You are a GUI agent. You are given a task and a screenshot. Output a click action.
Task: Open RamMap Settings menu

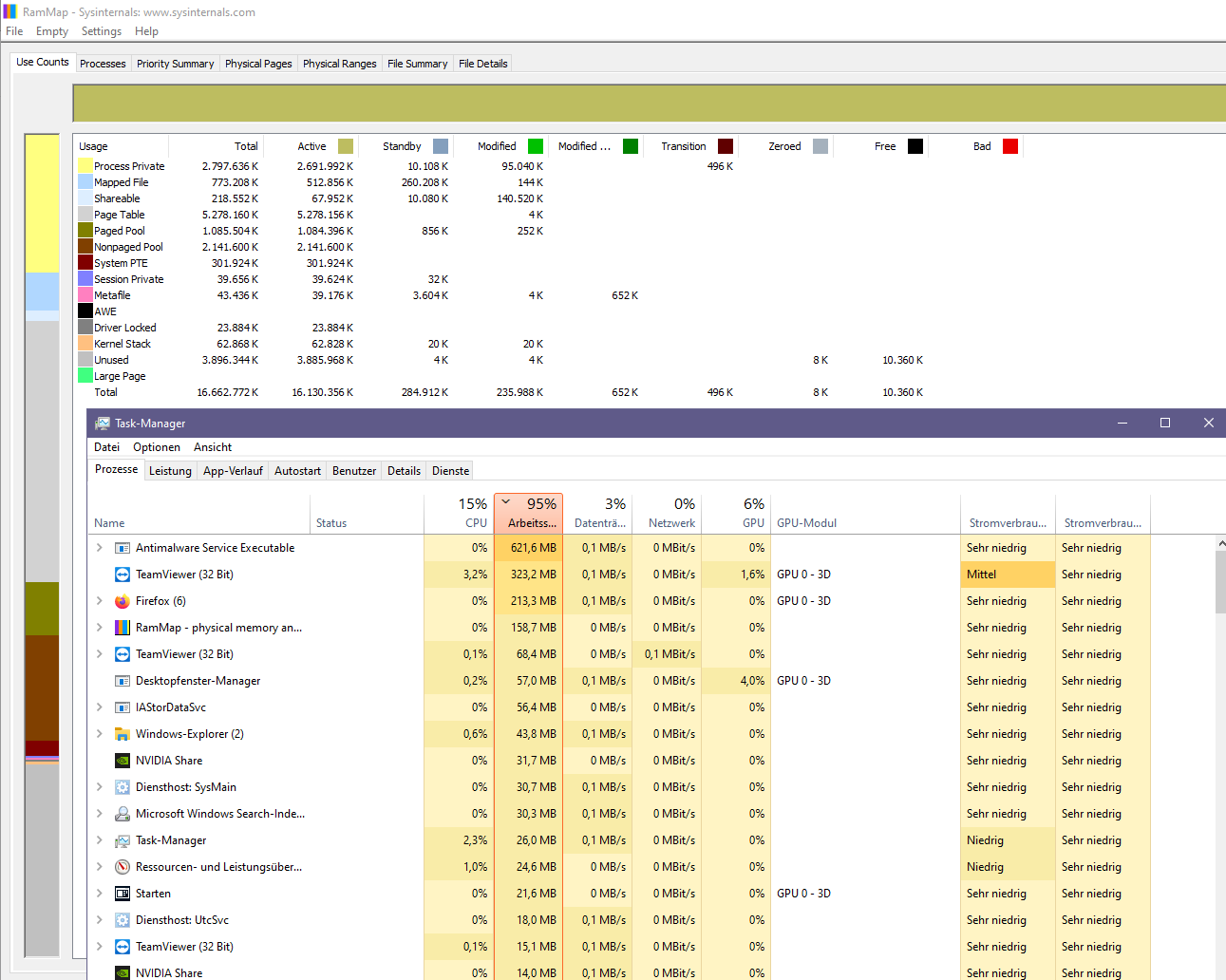pyautogui.click(x=102, y=31)
